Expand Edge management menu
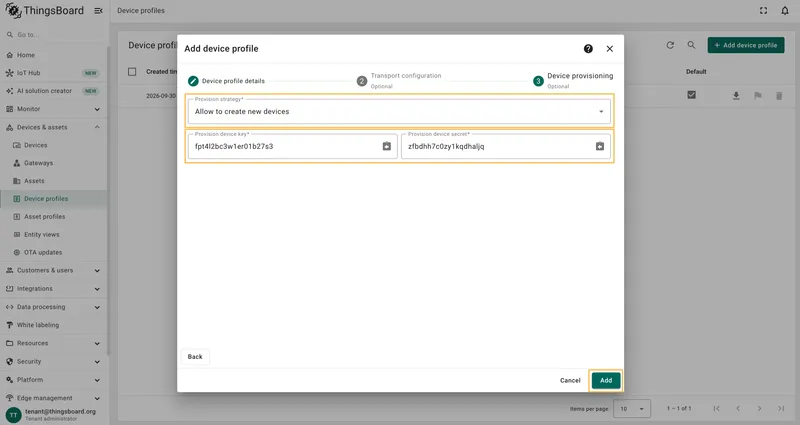The width and height of the screenshot is (800, 425). click(x=54, y=398)
